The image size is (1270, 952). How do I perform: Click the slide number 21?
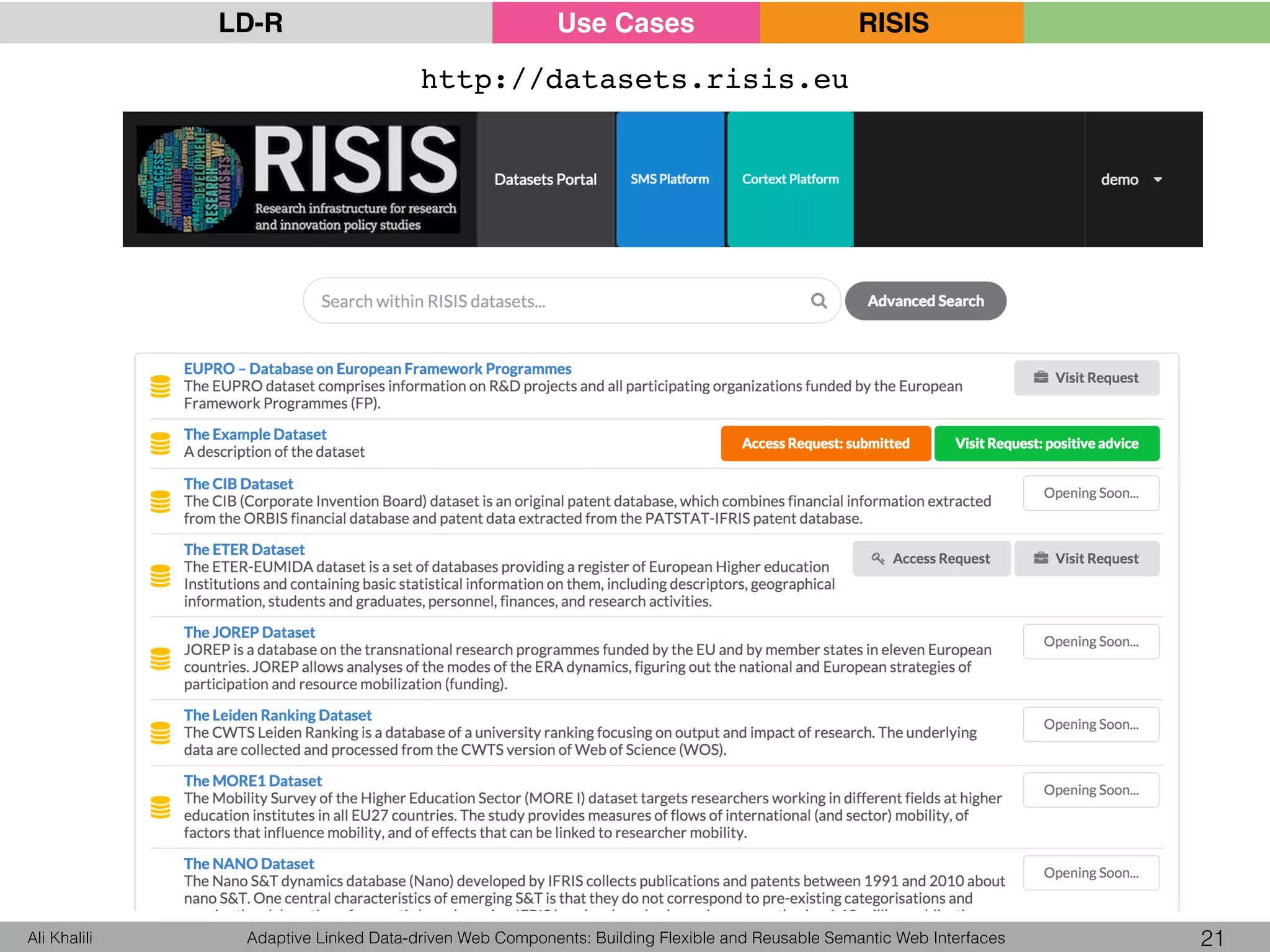pos(1212,938)
